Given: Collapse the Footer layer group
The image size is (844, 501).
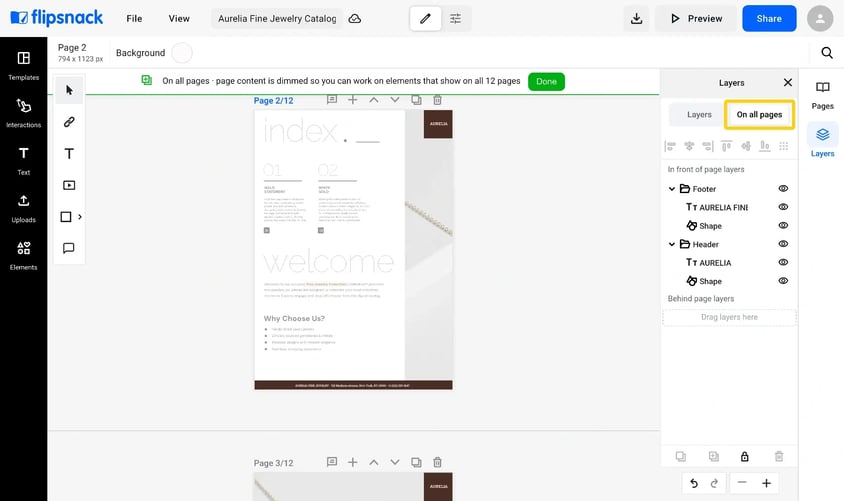Looking at the screenshot, I should tap(672, 189).
